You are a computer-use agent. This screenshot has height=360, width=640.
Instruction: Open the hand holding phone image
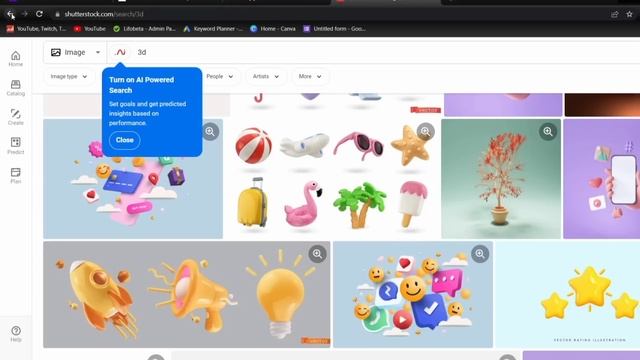tap(602, 179)
